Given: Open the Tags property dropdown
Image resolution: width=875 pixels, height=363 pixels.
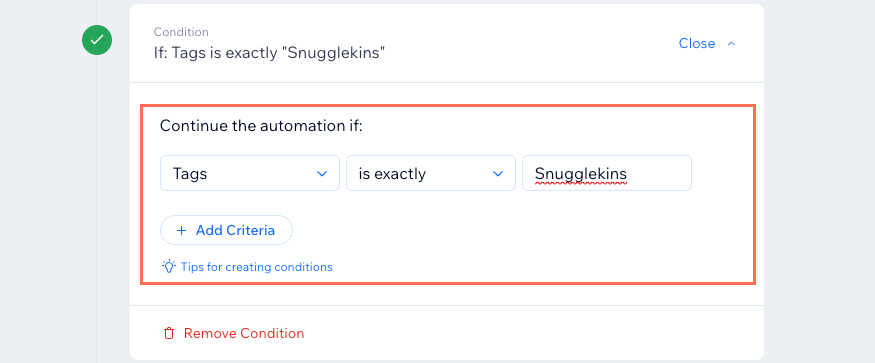Looking at the screenshot, I should coord(250,173).
